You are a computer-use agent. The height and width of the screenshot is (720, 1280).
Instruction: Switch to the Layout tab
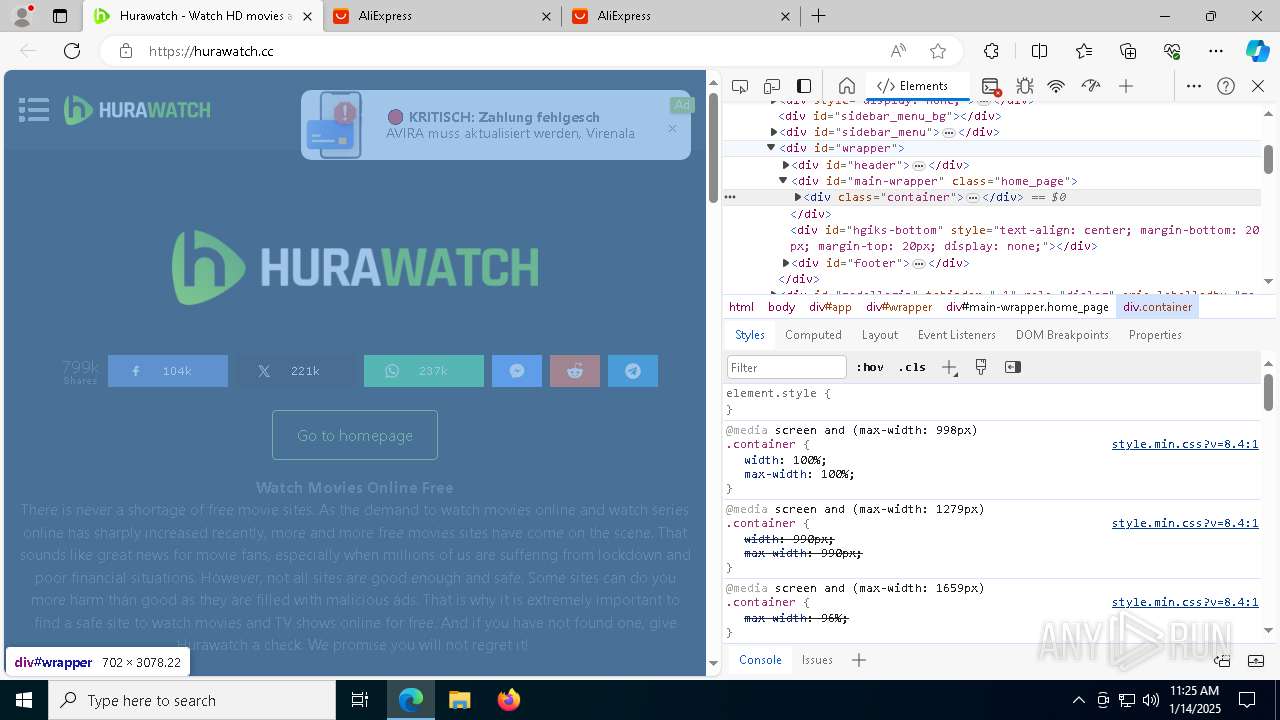pos(879,335)
